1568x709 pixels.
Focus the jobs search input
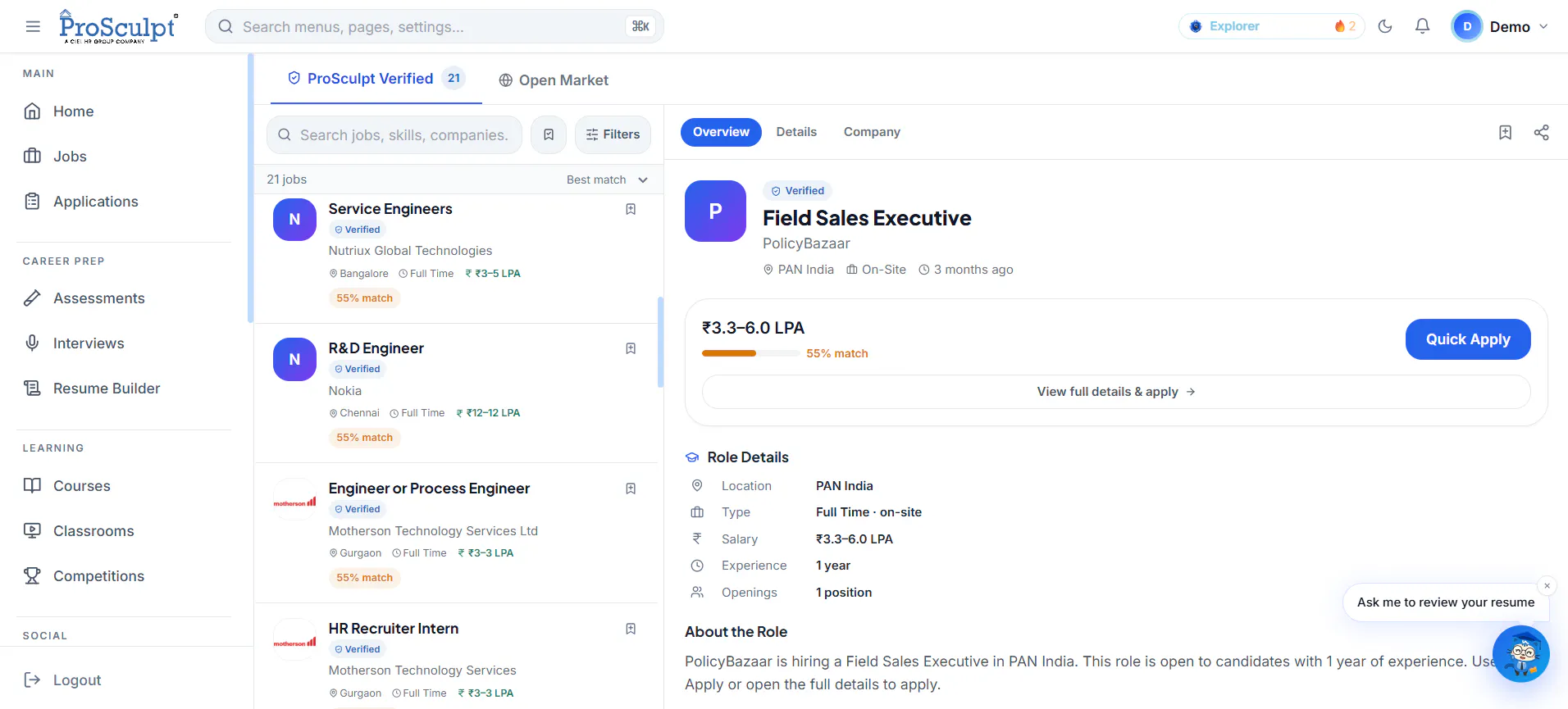pos(394,134)
